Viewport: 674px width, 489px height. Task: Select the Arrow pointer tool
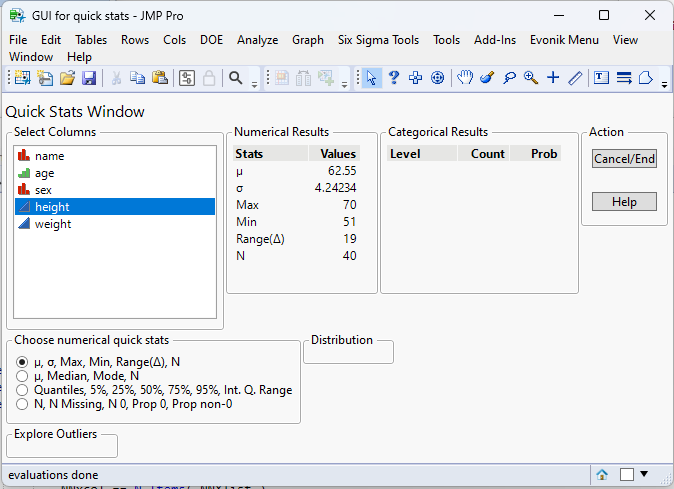point(371,78)
